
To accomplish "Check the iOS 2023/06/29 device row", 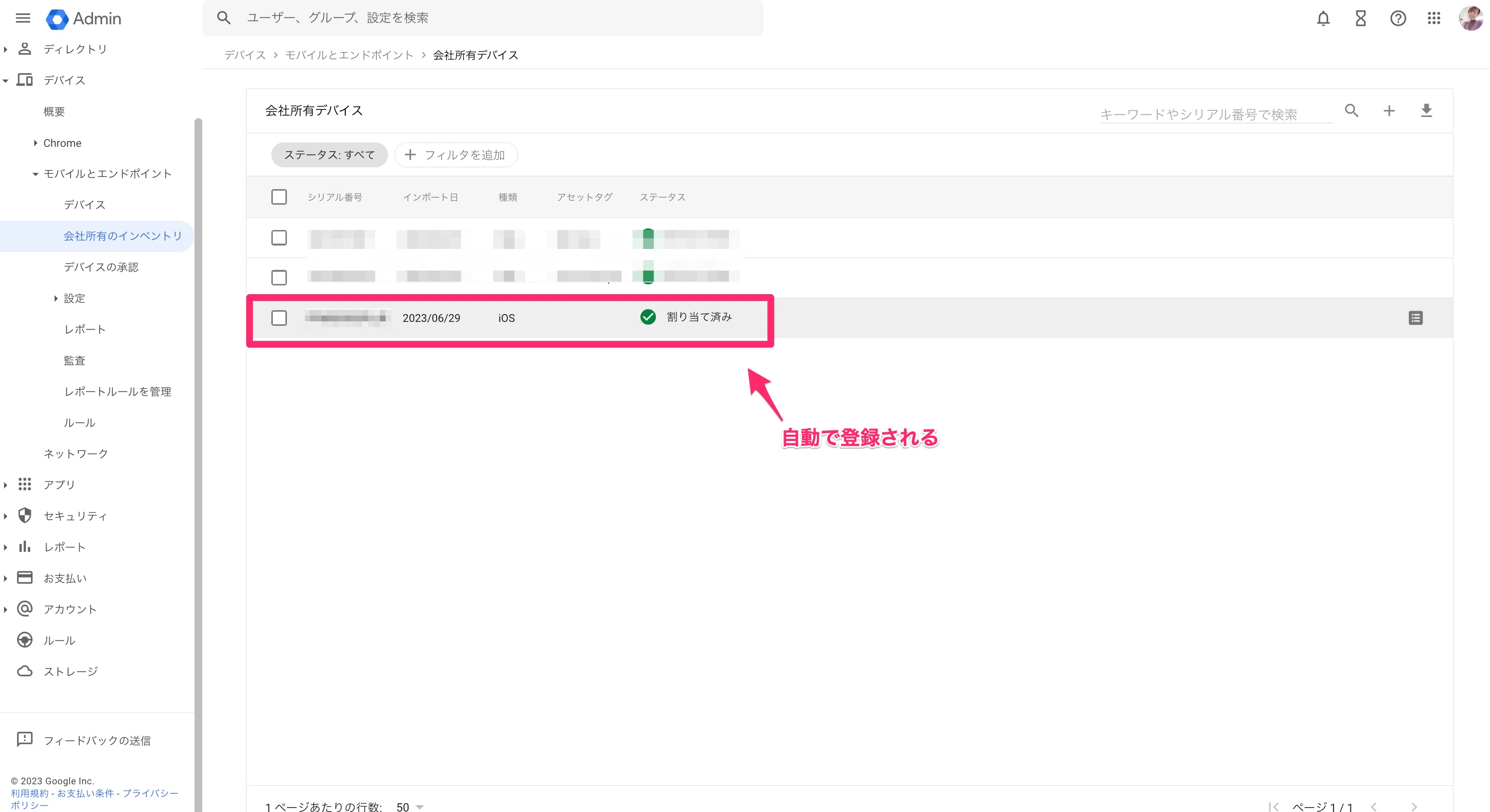I will pyautogui.click(x=279, y=318).
